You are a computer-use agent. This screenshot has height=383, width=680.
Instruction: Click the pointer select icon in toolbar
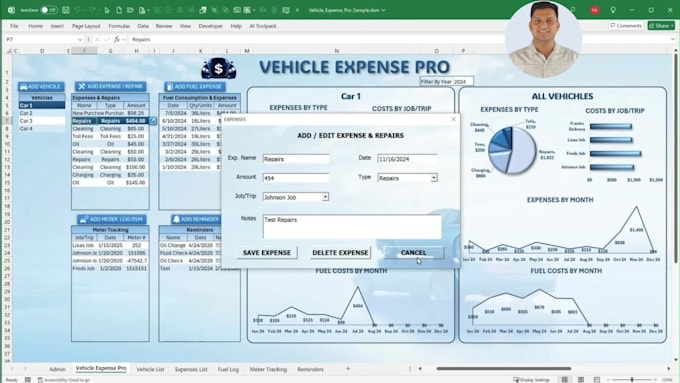(107, 10)
